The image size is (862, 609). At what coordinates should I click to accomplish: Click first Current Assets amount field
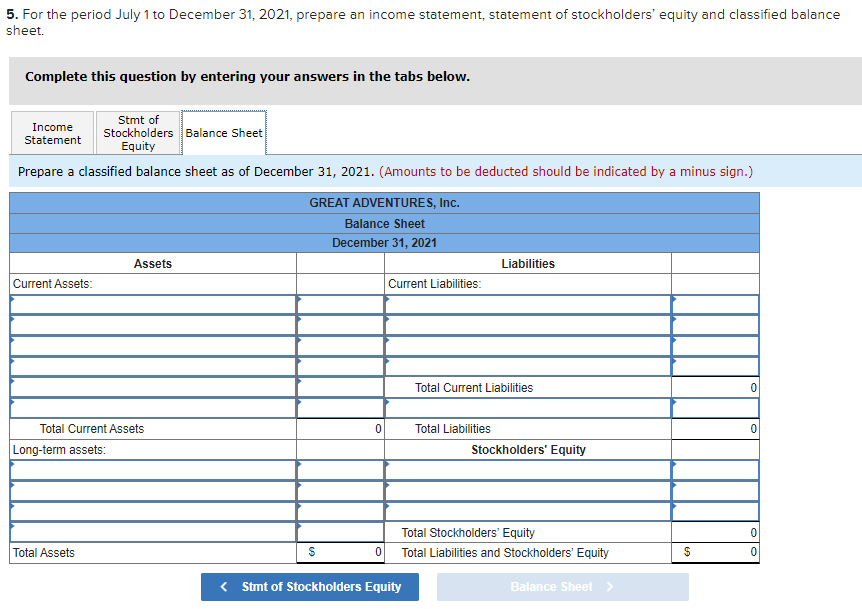pos(340,304)
